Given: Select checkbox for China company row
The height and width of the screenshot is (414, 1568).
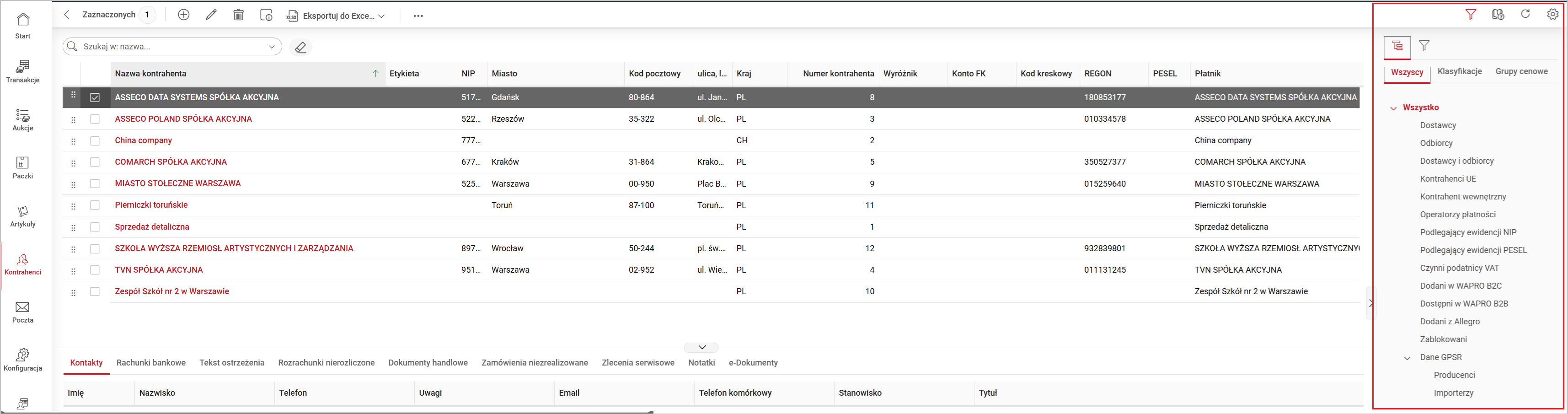Looking at the screenshot, I should [95, 140].
